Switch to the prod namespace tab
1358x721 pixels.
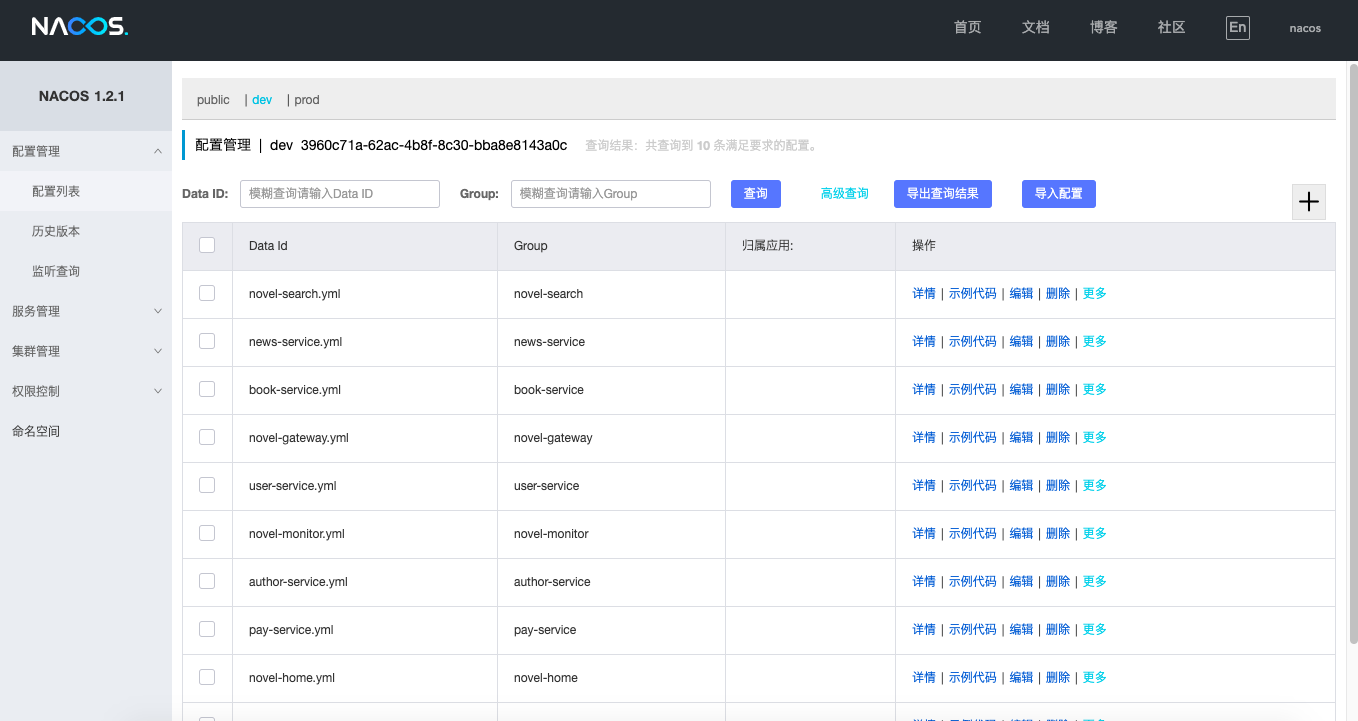pos(307,100)
